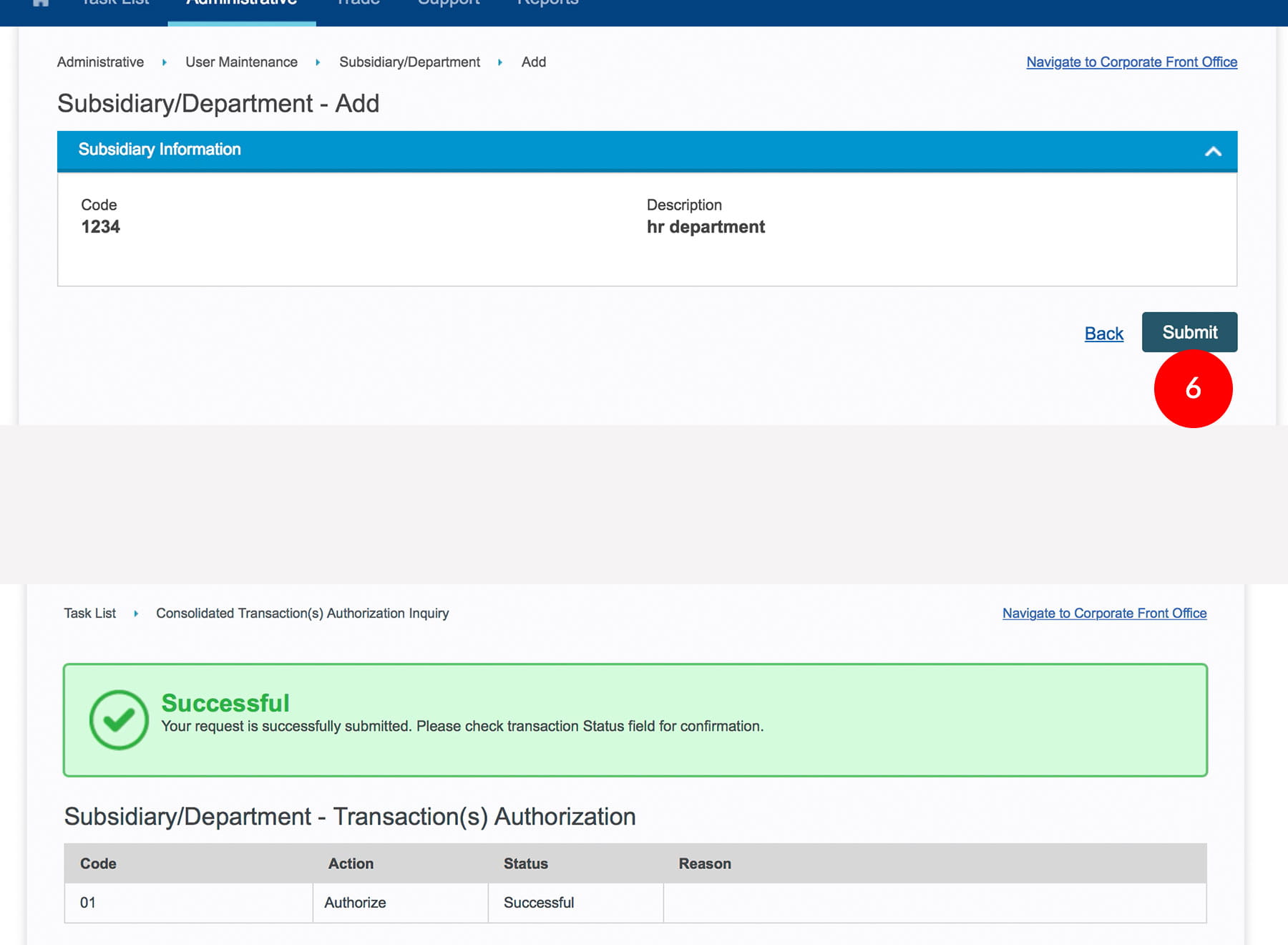Switch to the Trade navigation tab
The image size is (1288, 945).
pyautogui.click(x=358, y=4)
